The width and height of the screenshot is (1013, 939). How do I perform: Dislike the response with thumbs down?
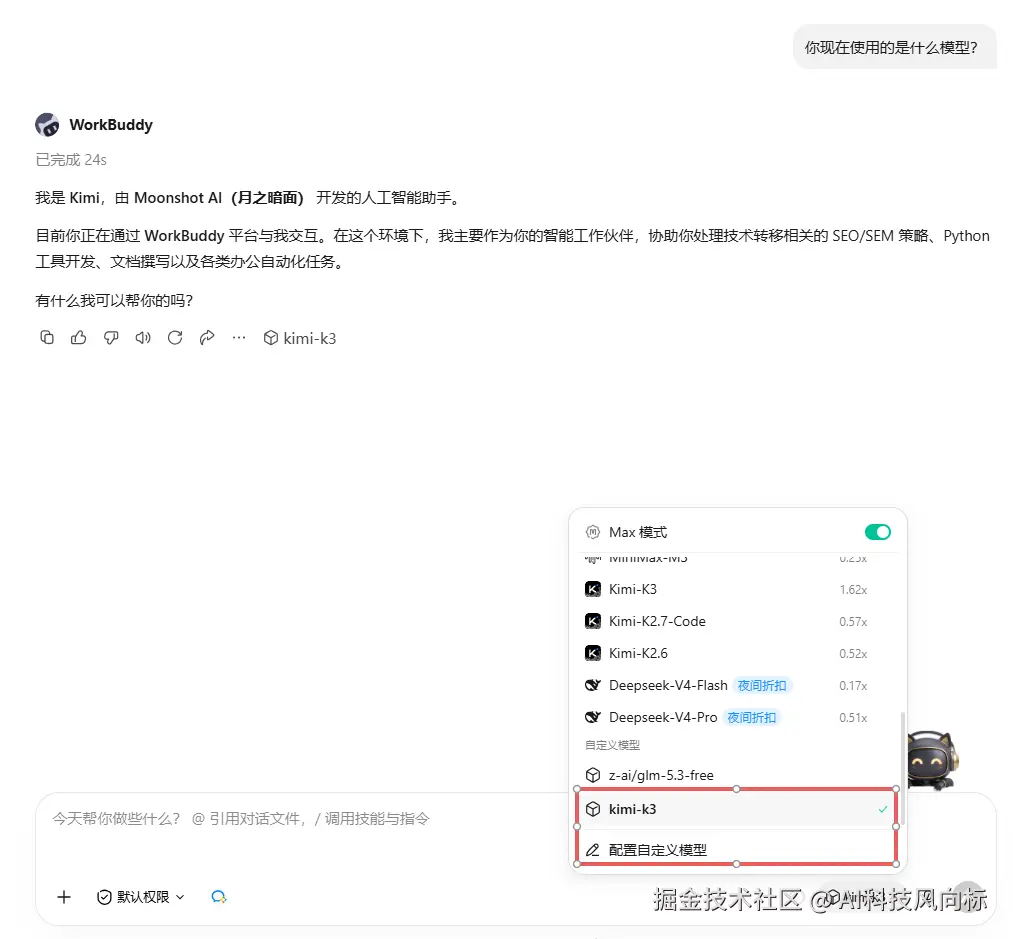click(x=111, y=337)
